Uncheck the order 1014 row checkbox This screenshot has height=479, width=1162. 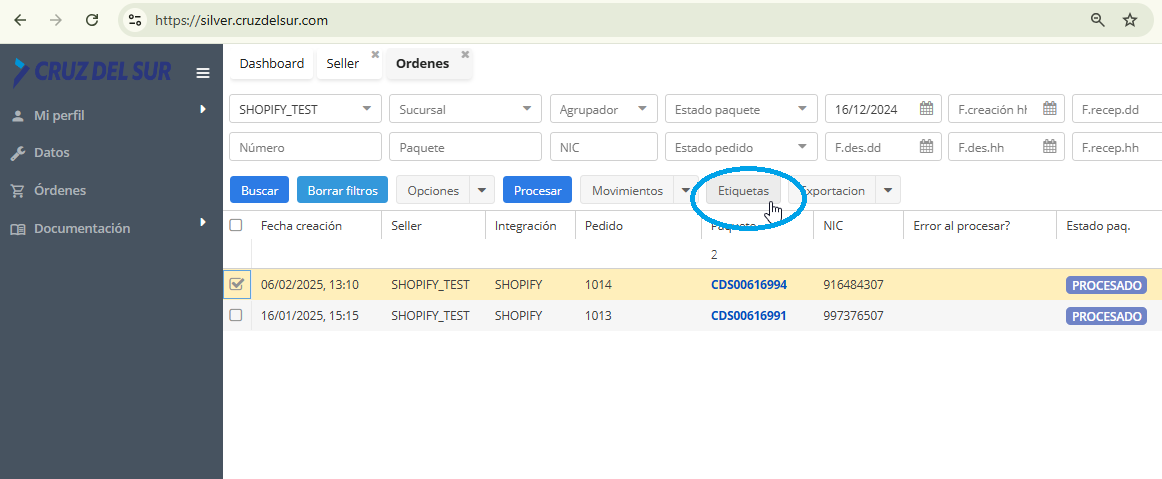237,285
